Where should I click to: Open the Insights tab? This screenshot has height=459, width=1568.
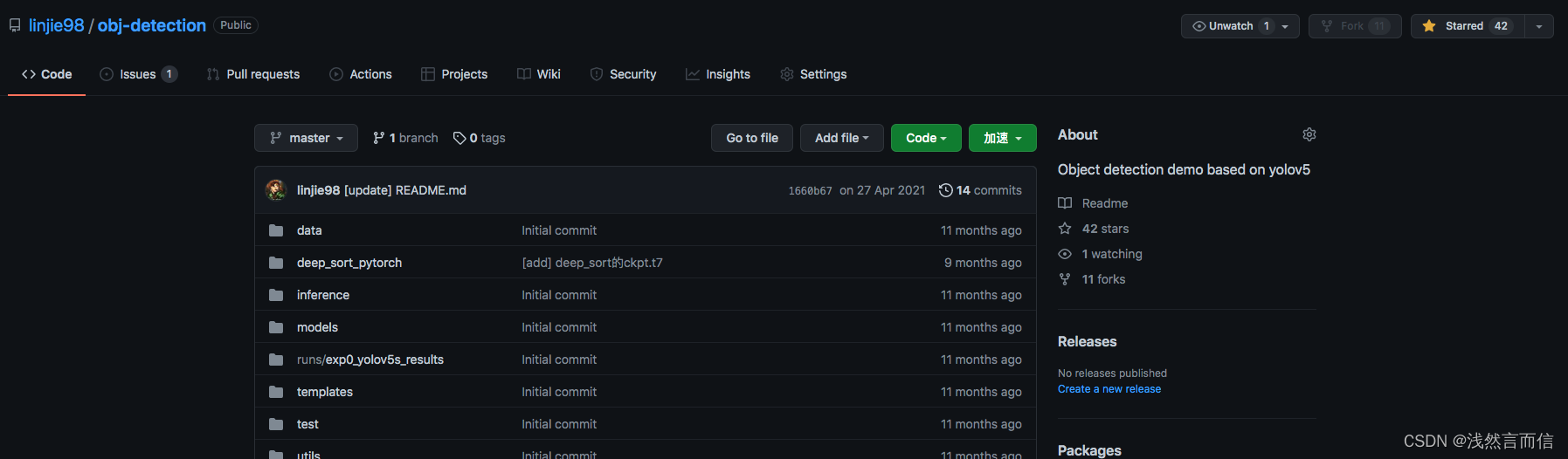[718, 74]
